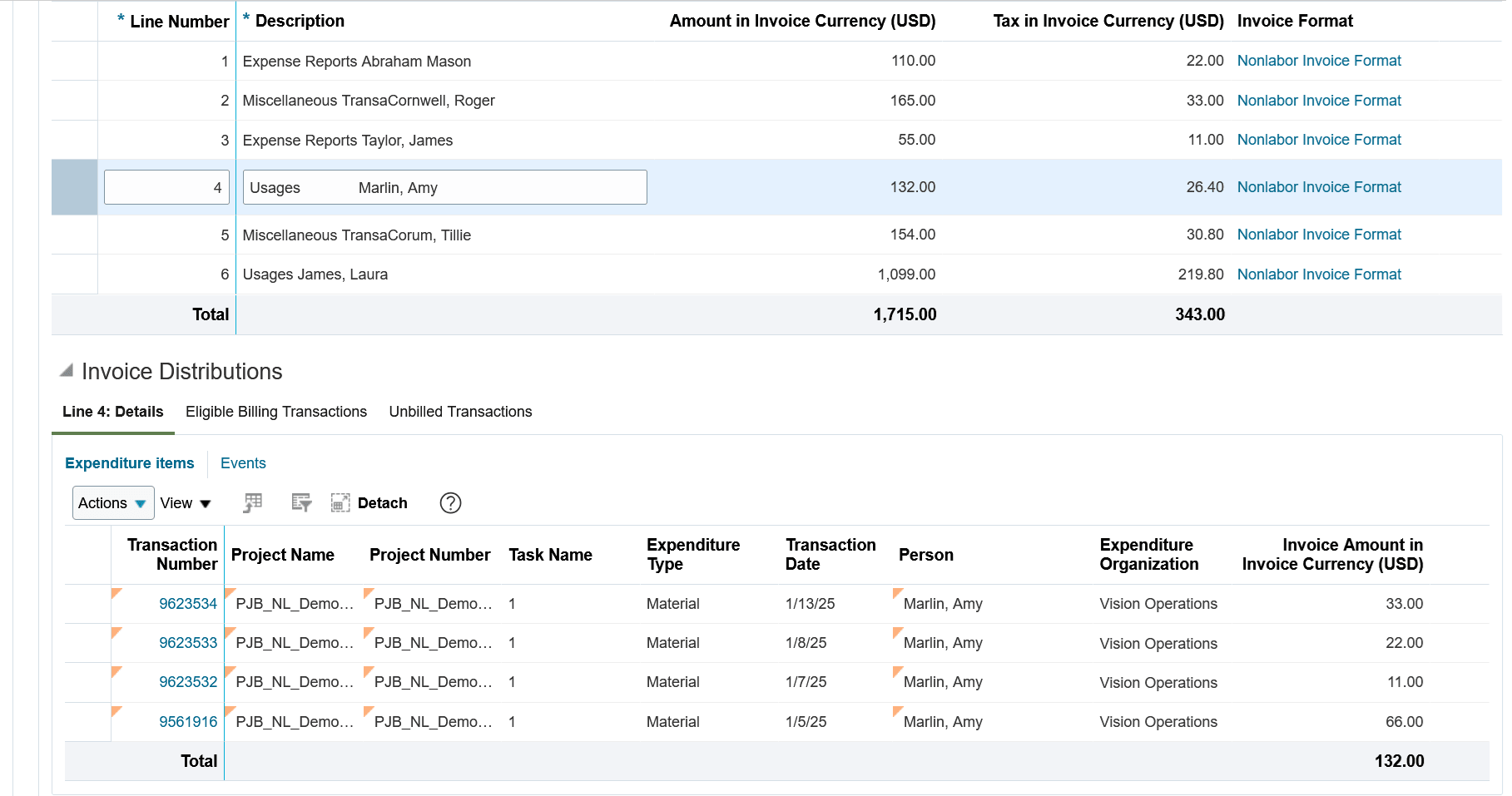
Task: Click the 1,715.00 total amount
Action: pos(905,314)
